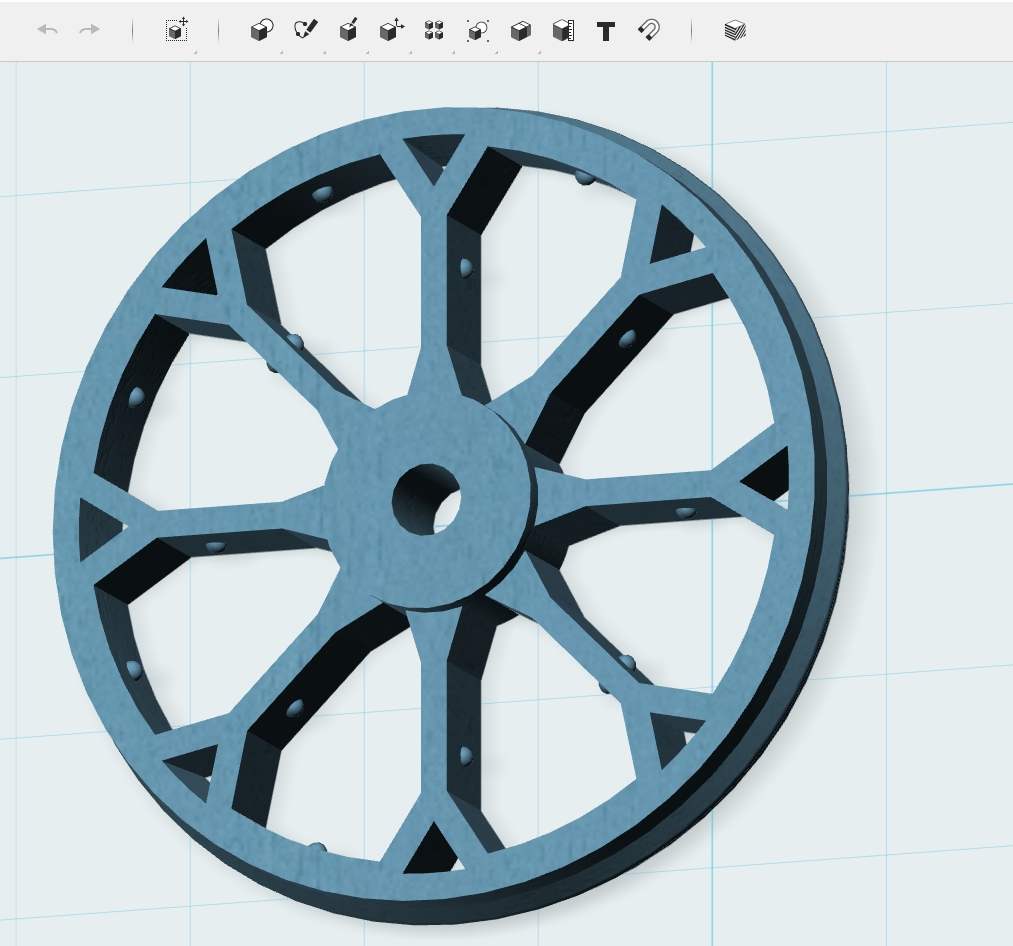
Task: Open the Pattern four-cubes tool
Action: click(434, 30)
